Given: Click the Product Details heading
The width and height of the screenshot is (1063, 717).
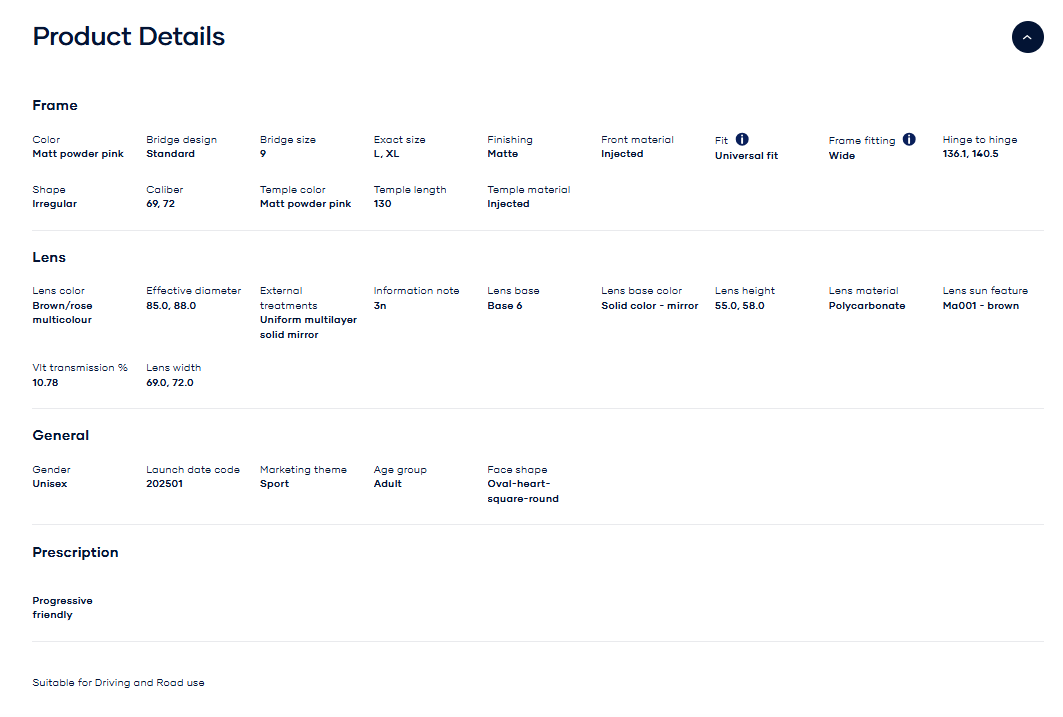Looking at the screenshot, I should [129, 37].
